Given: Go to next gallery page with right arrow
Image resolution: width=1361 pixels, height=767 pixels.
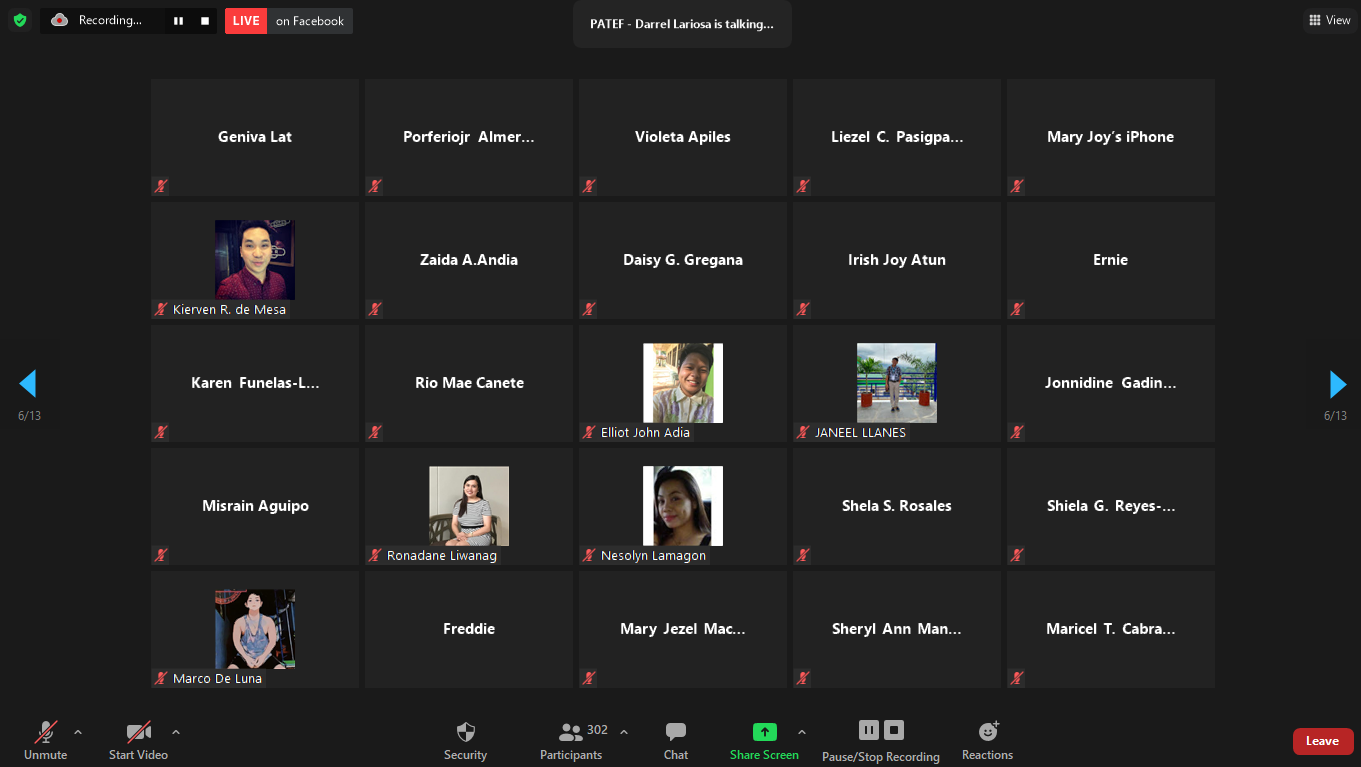Looking at the screenshot, I should point(1337,384).
